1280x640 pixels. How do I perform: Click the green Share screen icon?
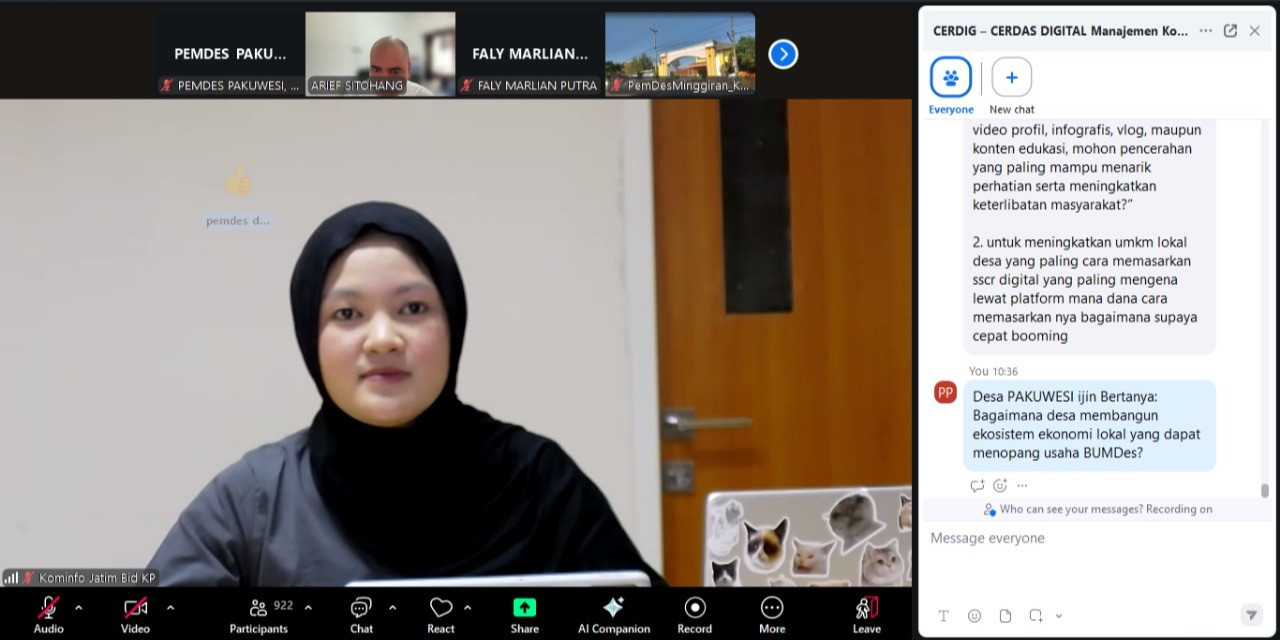524,608
